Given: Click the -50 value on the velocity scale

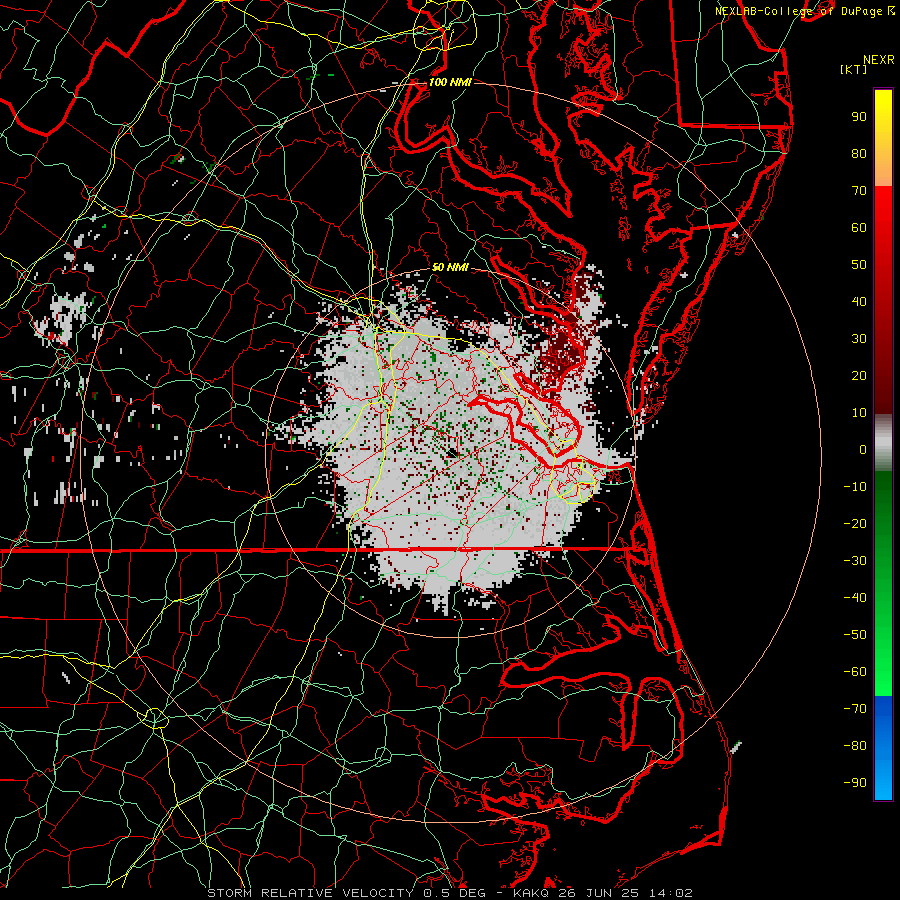Looking at the screenshot, I should pyautogui.click(x=855, y=635).
